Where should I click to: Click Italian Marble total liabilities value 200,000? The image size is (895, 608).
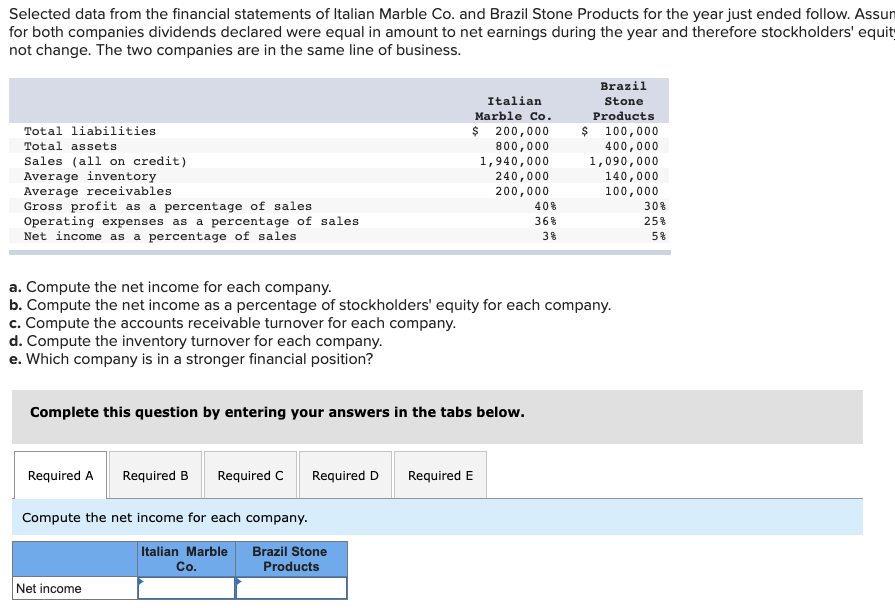point(522,131)
